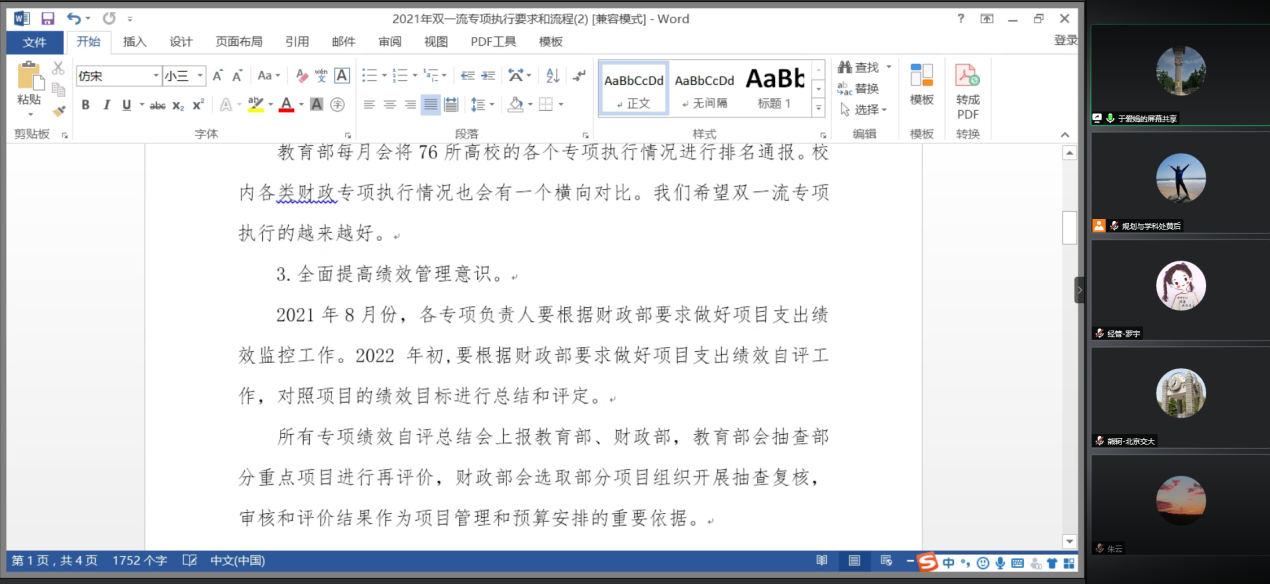Viewport: 1270px width, 584px height.
Task: Expand the bullet list style dropdown
Action: point(384,75)
